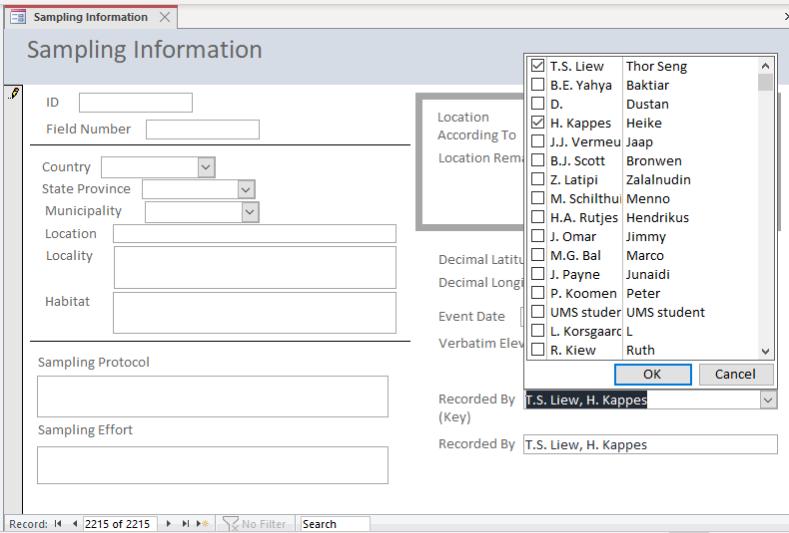Toggle Recorded By (Key) dropdown arrow
789x533 pixels.
click(768, 400)
